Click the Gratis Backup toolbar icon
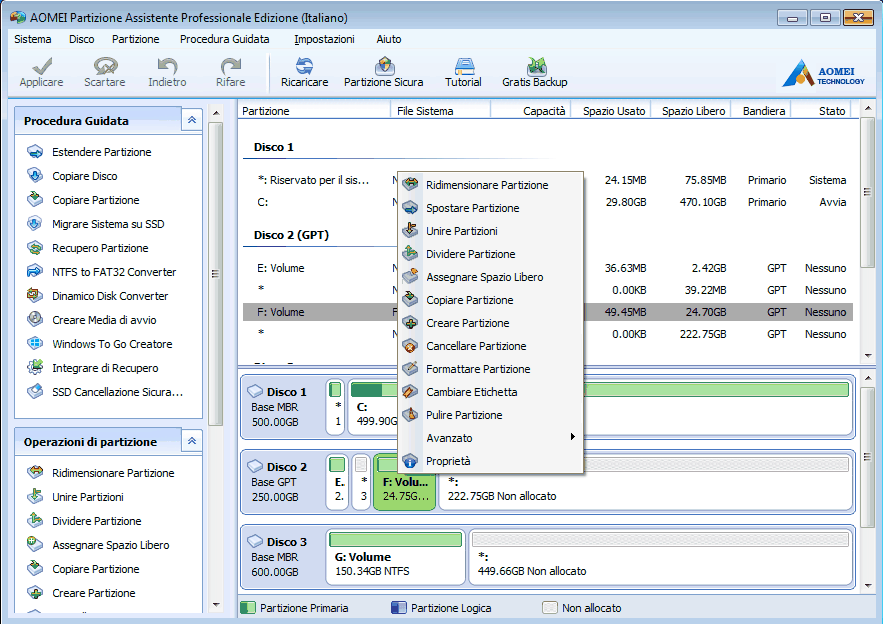This screenshot has height=624, width=883. tap(534, 72)
